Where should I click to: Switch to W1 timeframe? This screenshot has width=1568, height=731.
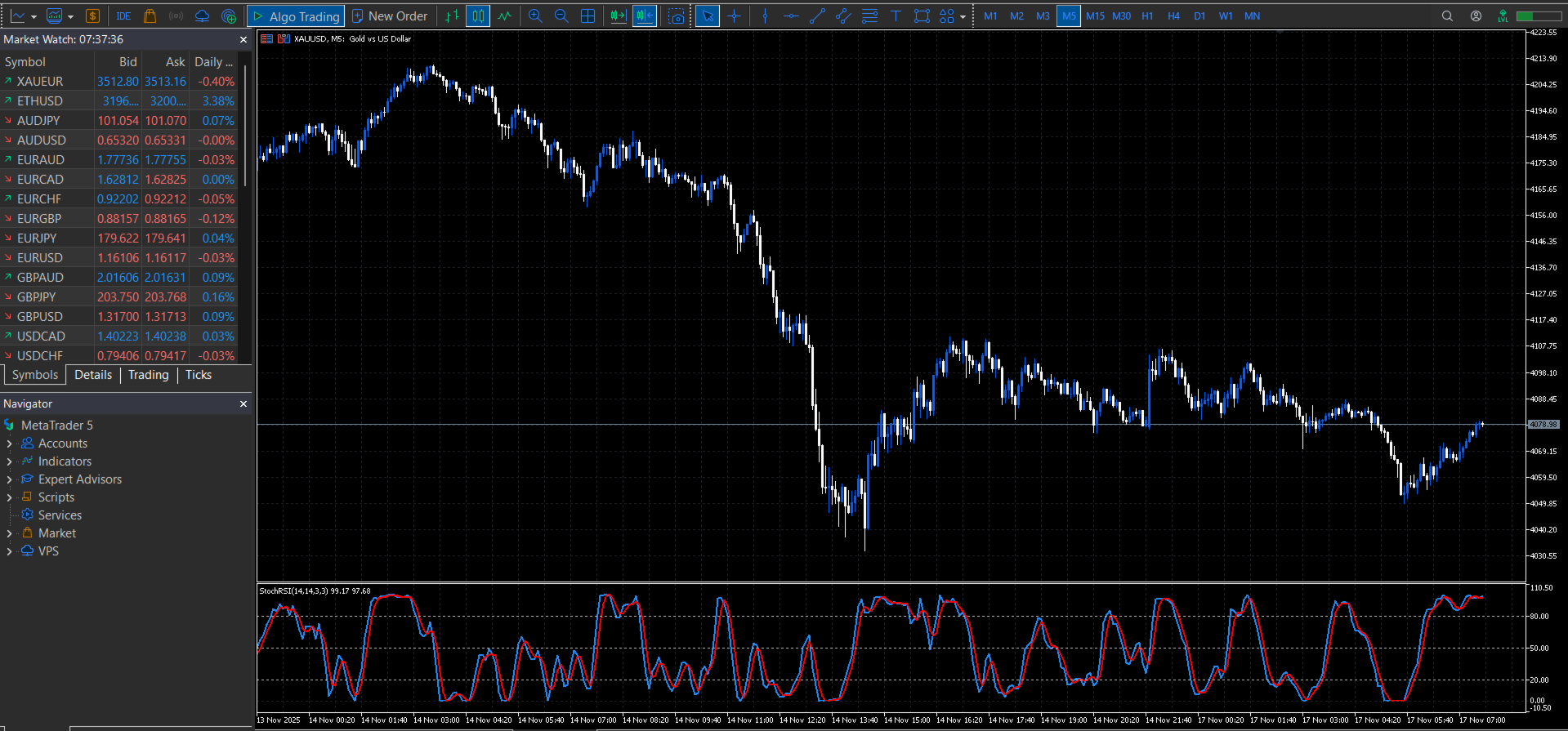tap(1226, 16)
